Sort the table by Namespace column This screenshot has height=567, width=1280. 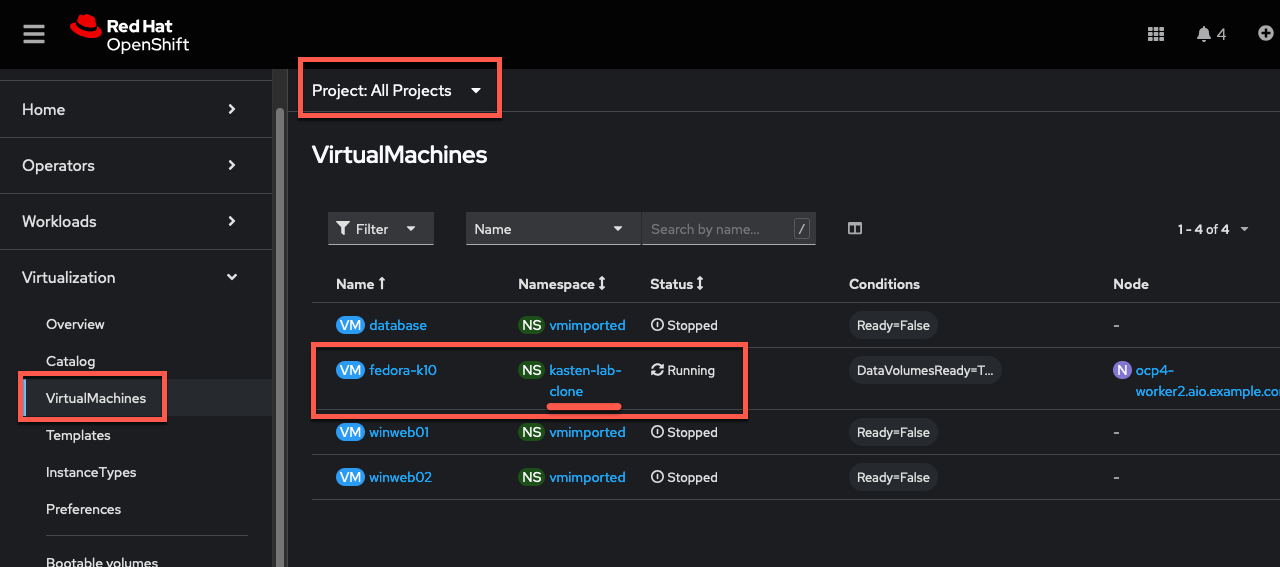click(x=562, y=284)
